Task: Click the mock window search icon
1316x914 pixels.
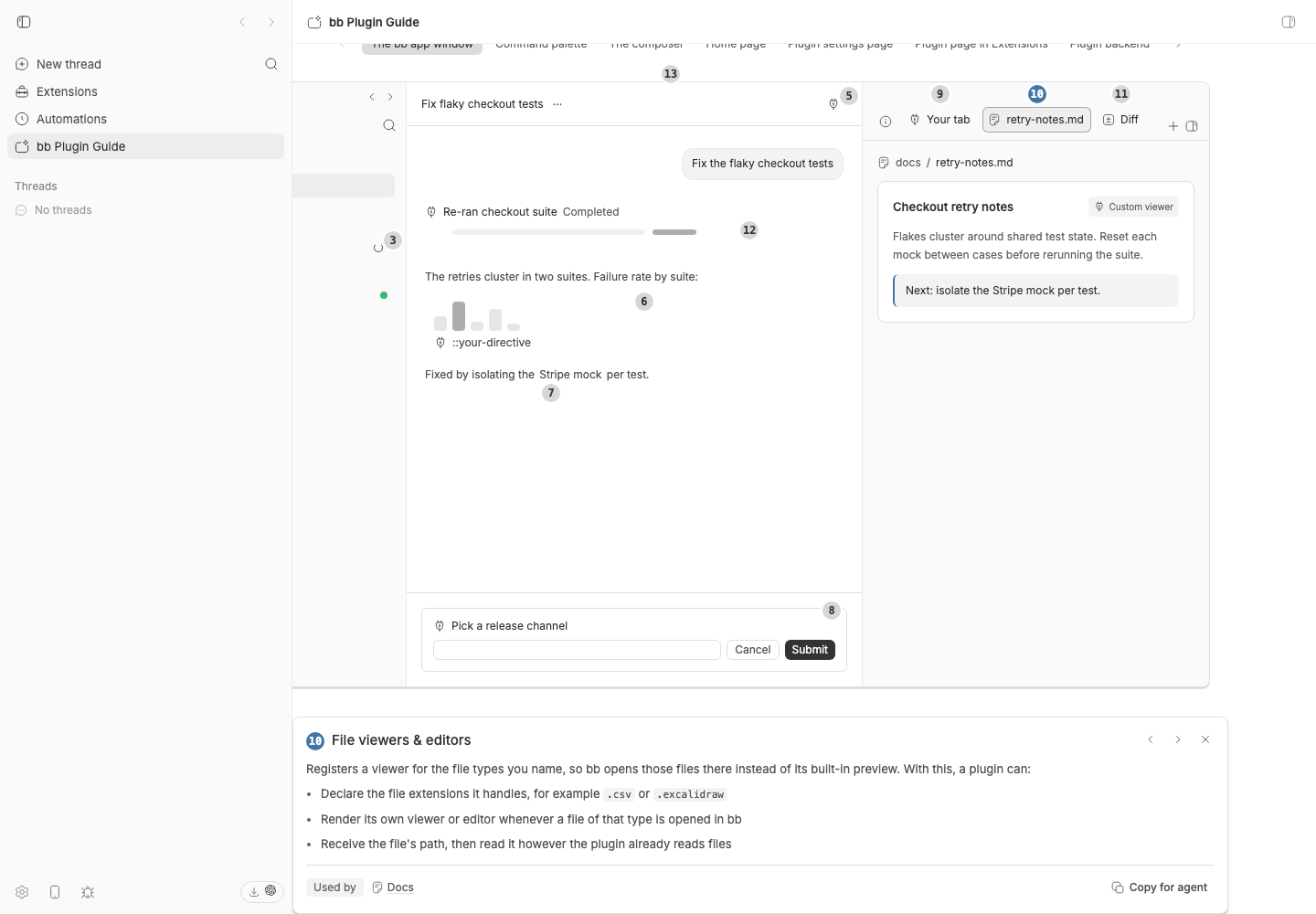Action: click(389, 125)
